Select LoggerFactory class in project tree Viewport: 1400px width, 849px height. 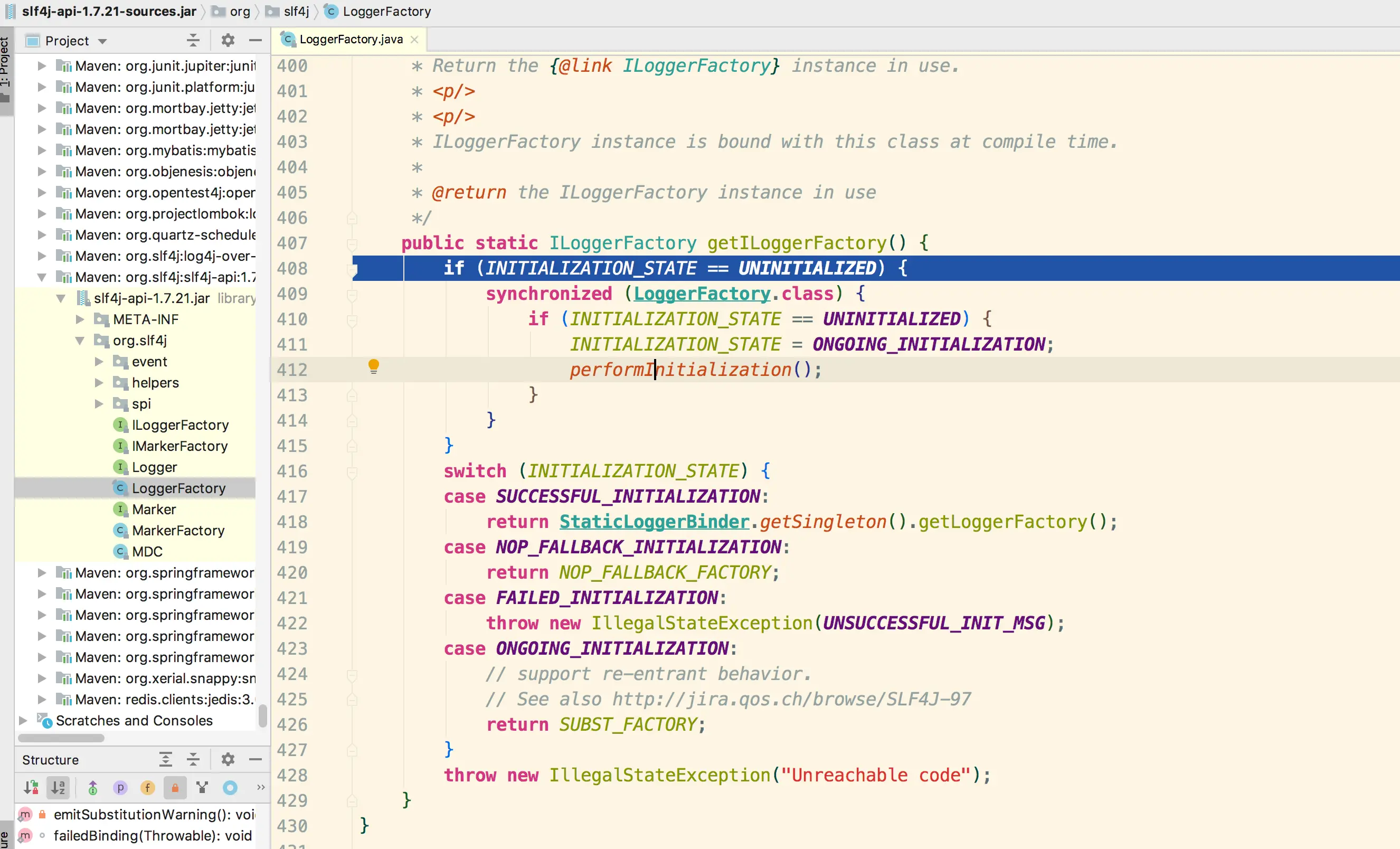[x=178, y=488]
